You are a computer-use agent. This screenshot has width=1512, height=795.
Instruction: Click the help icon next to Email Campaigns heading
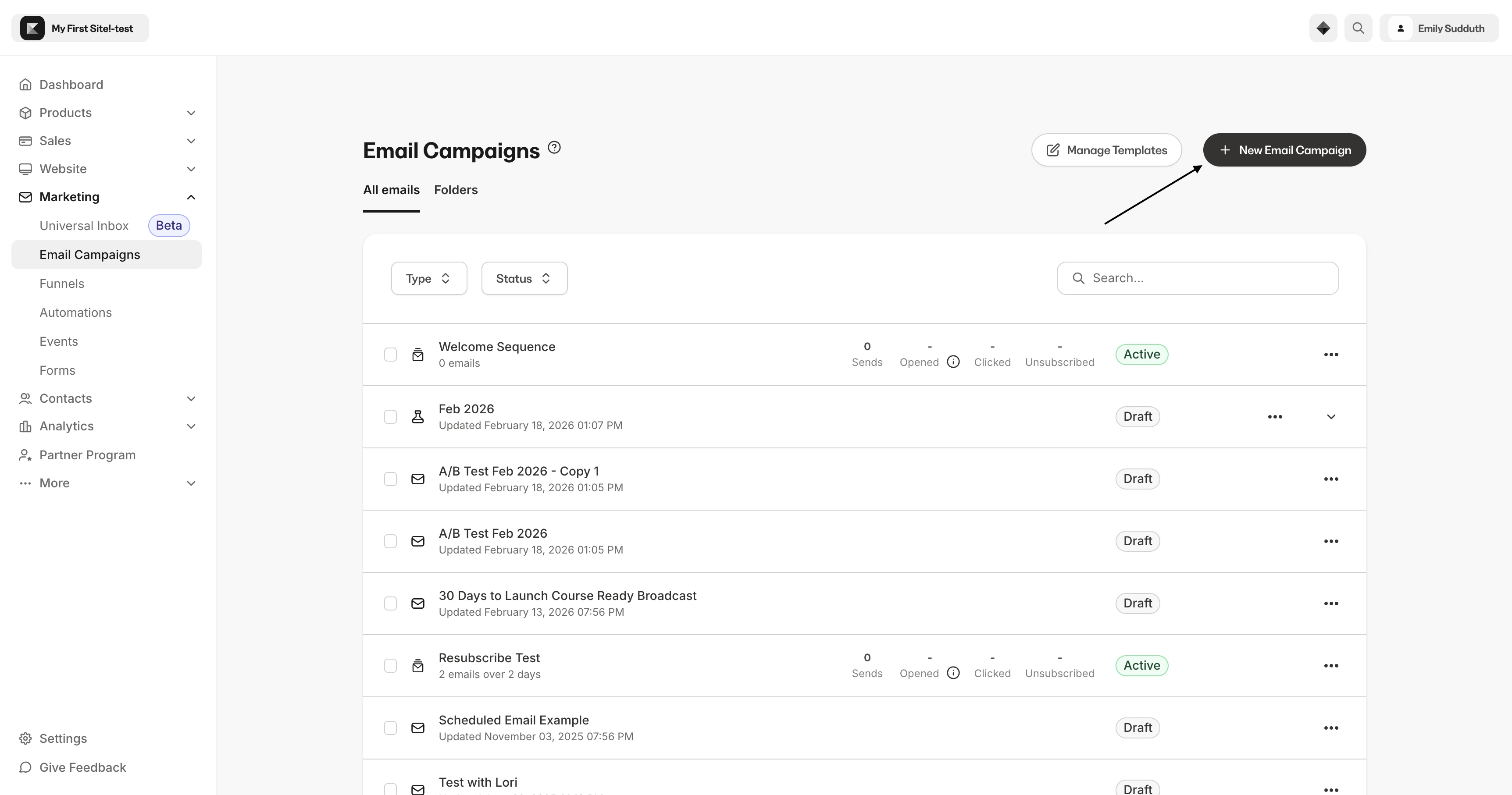(x=553, y=147)
